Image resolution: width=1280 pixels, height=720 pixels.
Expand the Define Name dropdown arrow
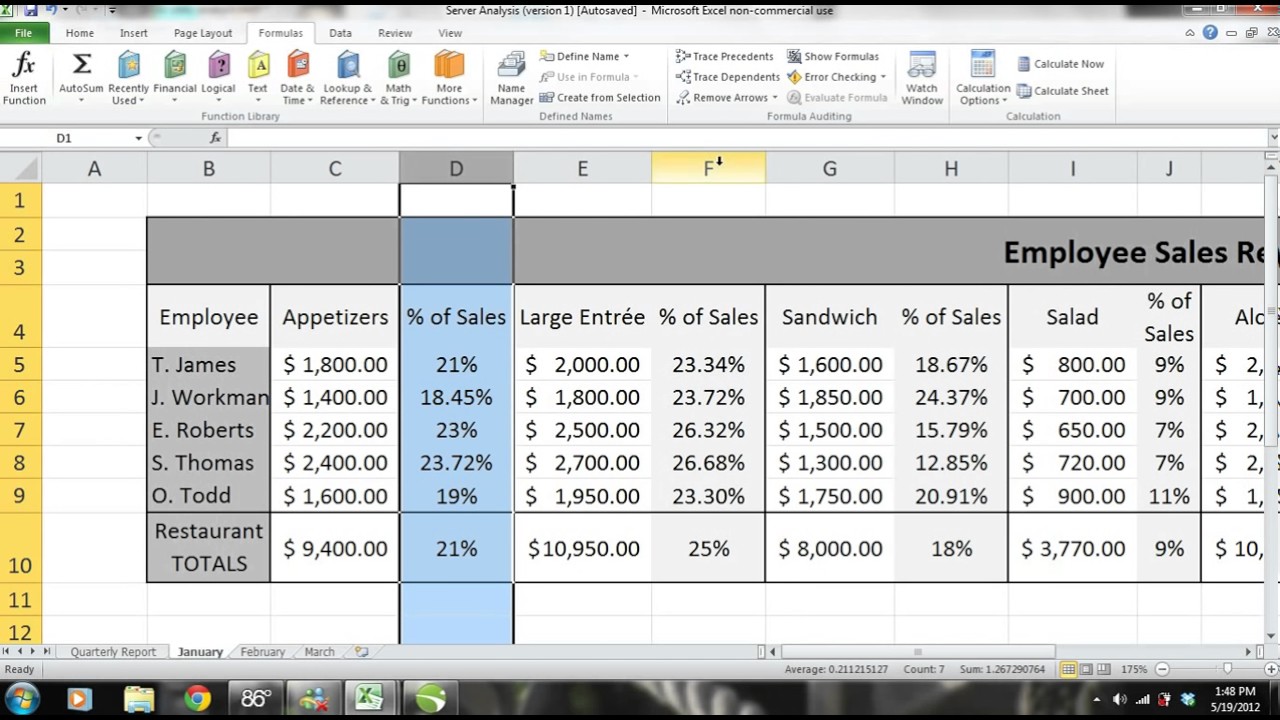626,57
